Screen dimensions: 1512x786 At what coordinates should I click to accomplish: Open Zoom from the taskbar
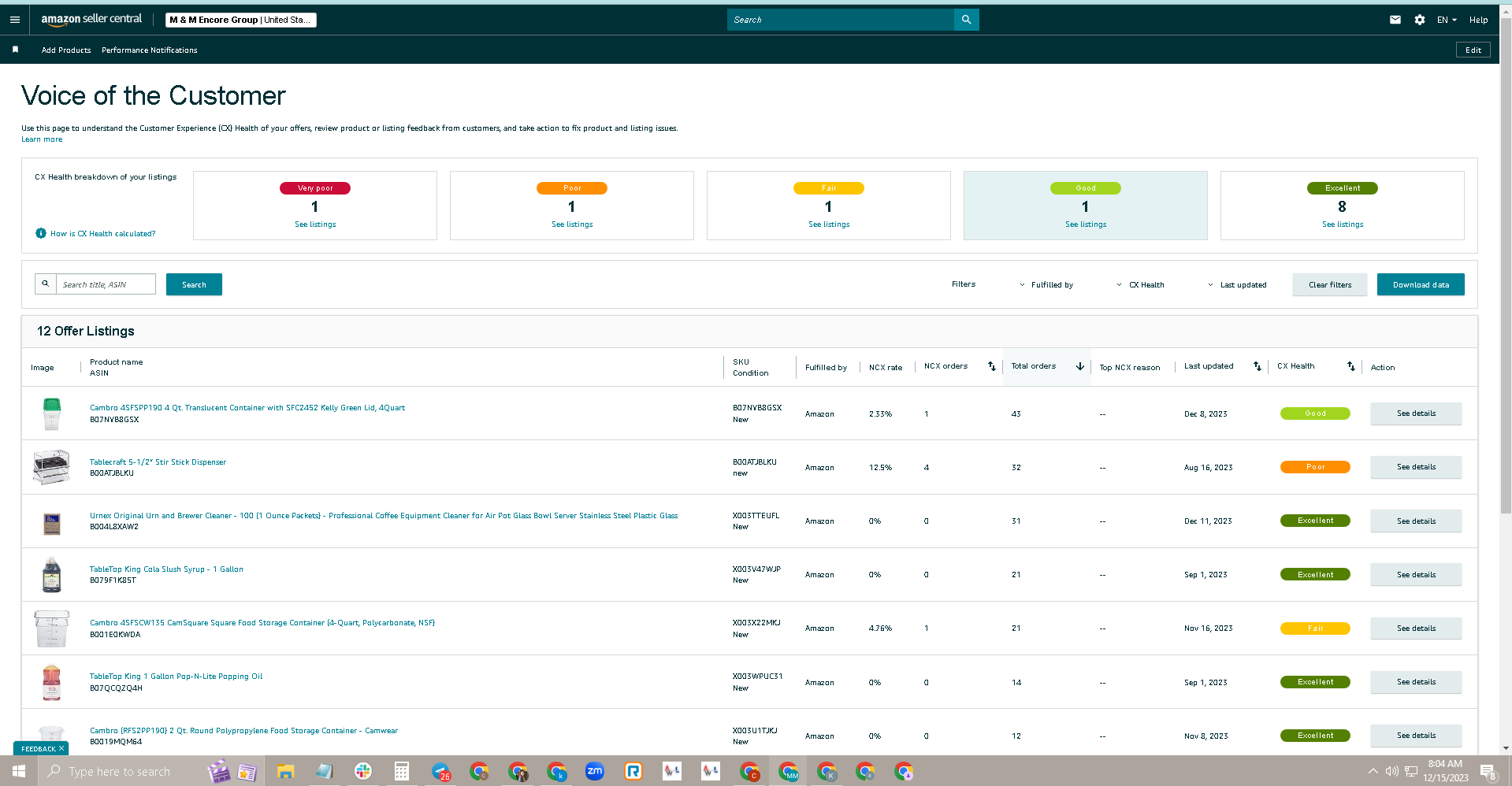coord(595,771)
